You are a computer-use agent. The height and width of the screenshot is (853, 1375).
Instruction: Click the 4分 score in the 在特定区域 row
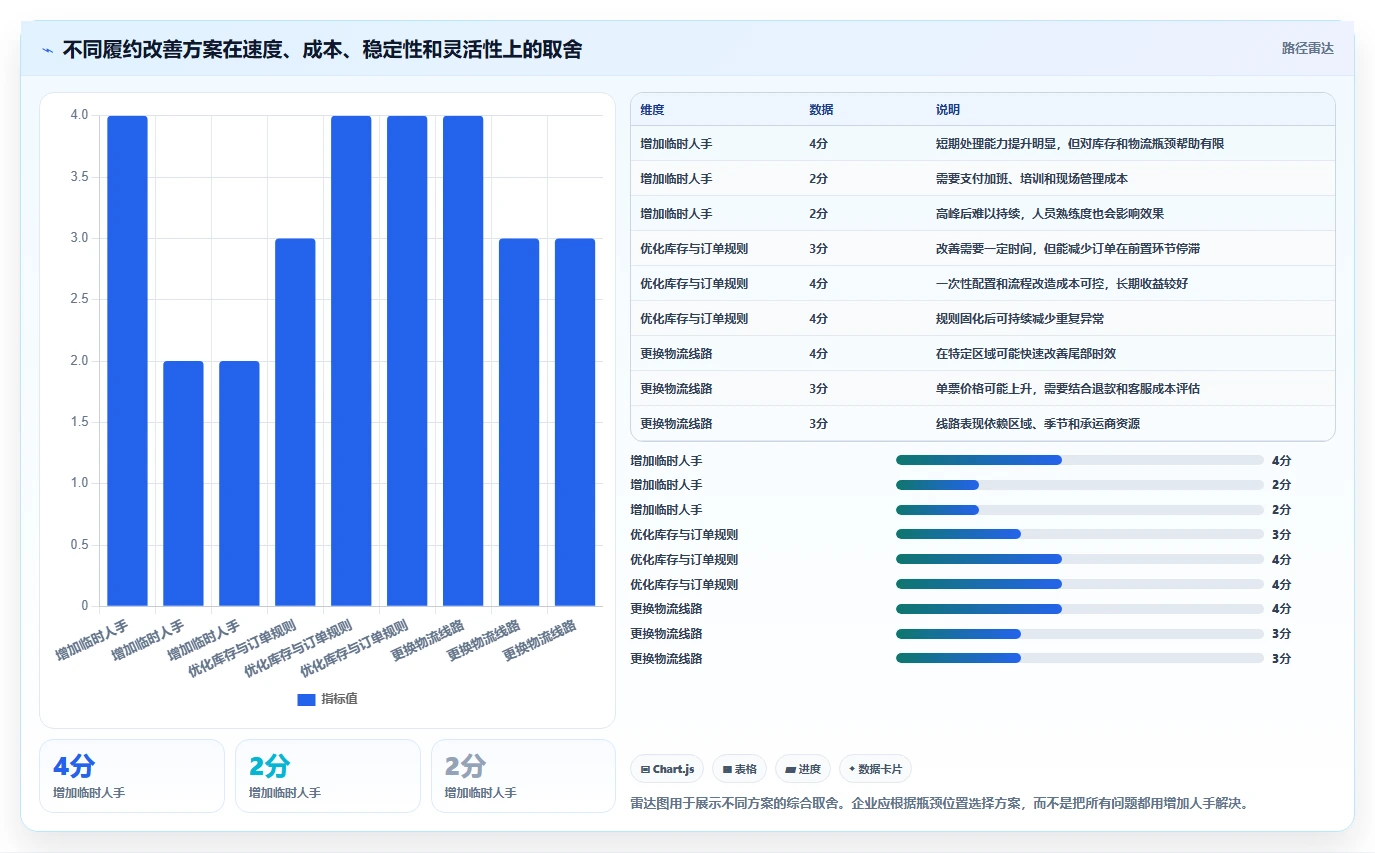click(818, 354)
